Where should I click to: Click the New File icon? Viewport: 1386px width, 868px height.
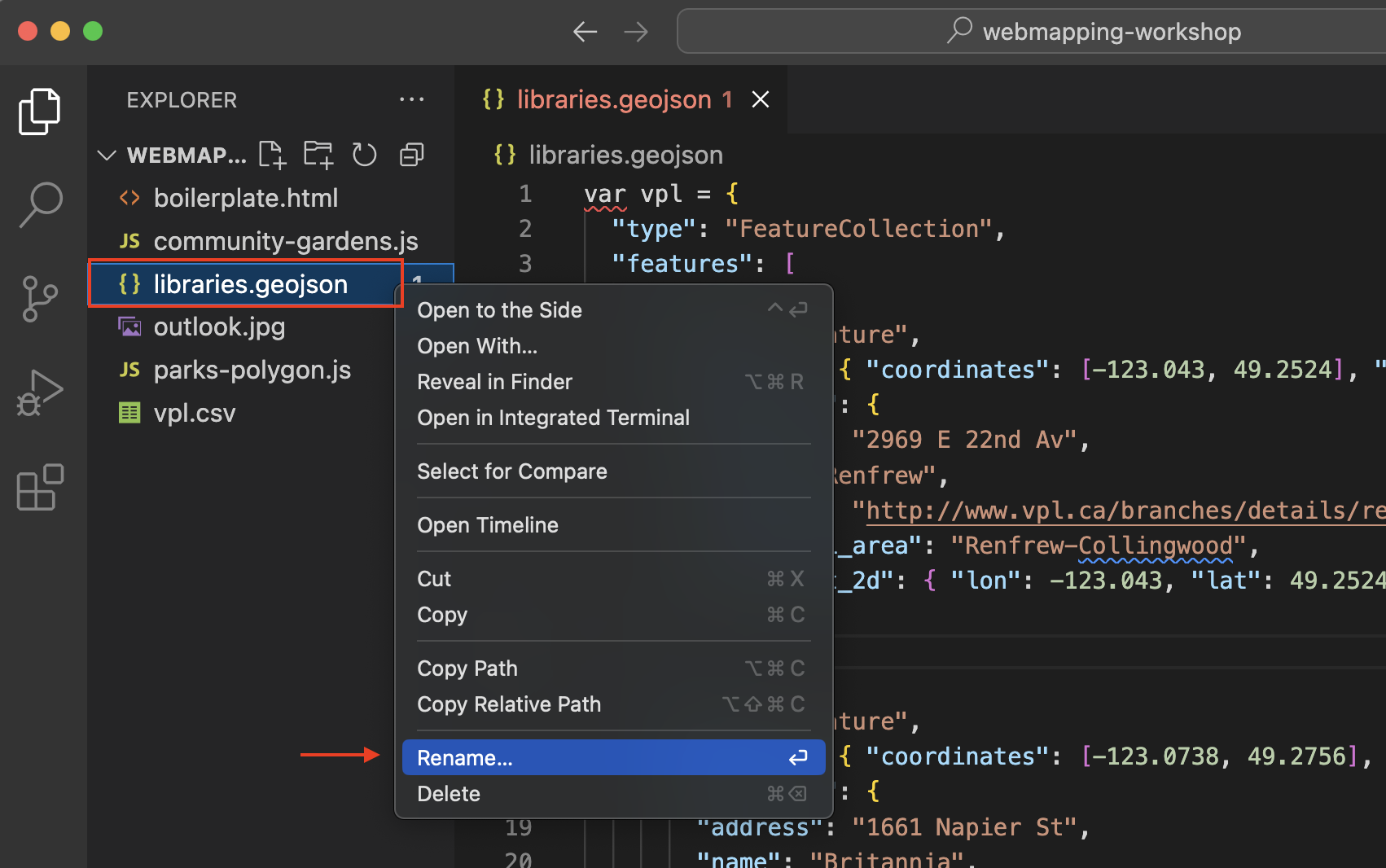pos(272,155)
